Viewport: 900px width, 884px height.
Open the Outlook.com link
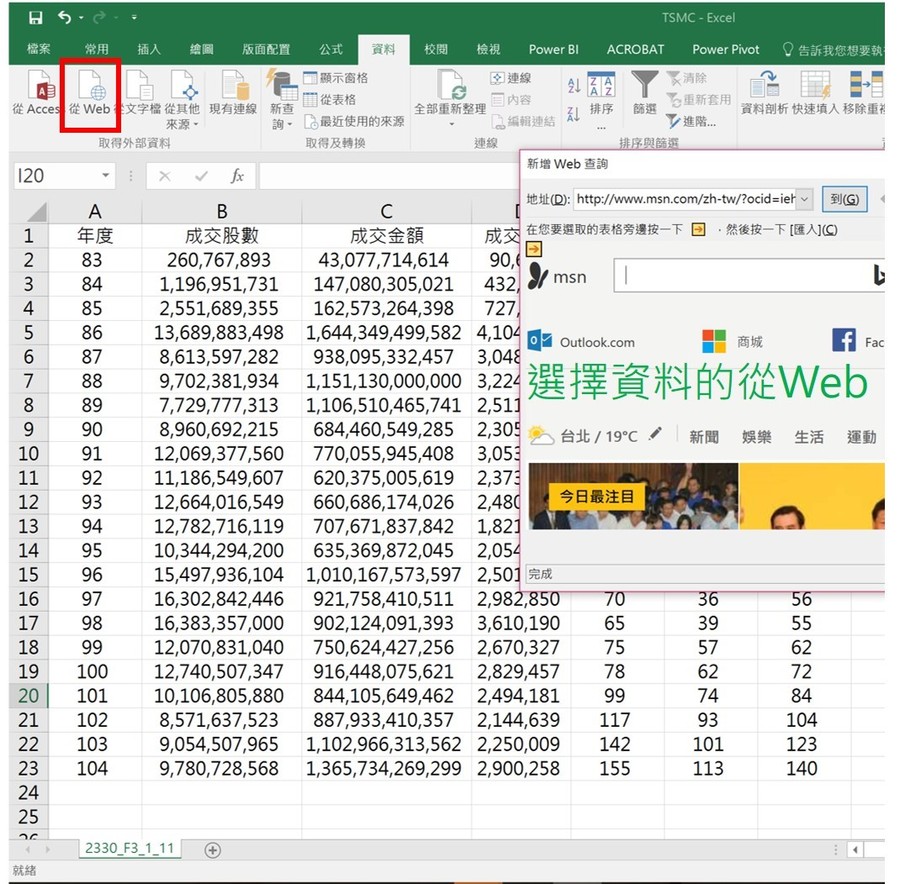pos(581,342)
